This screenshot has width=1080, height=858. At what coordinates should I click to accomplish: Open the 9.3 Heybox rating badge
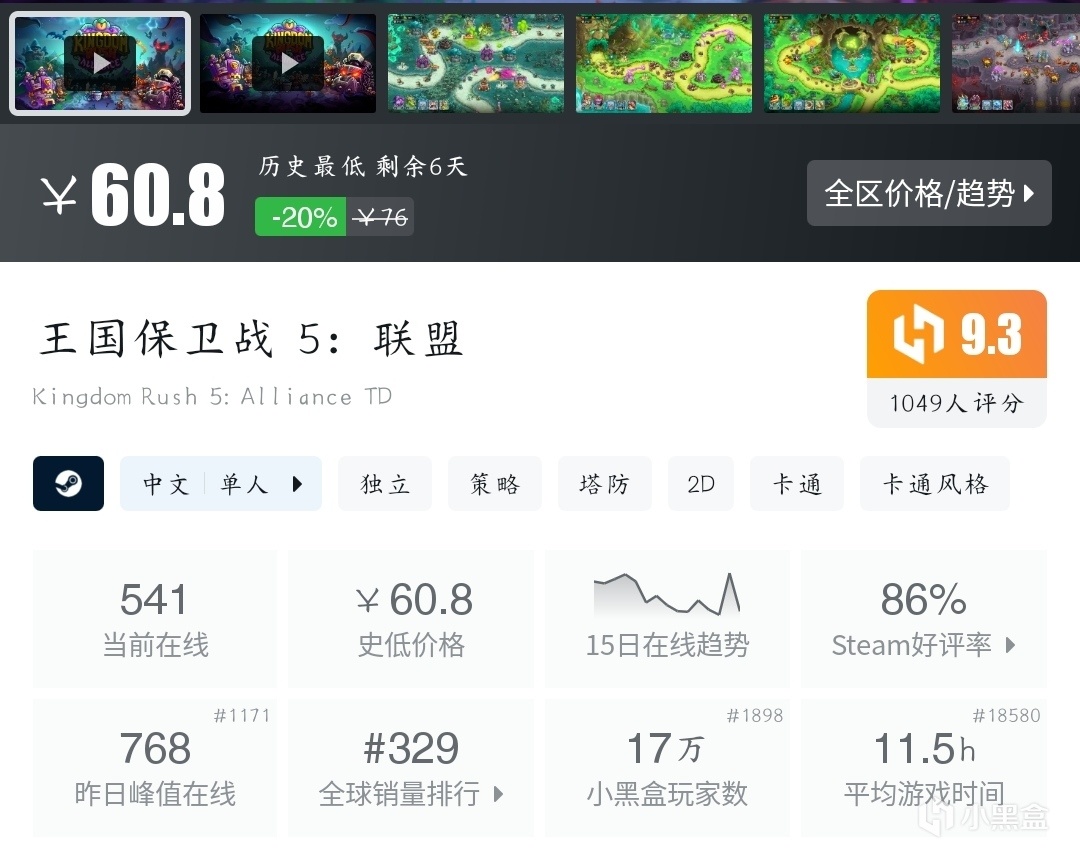(x=957, y=359)
